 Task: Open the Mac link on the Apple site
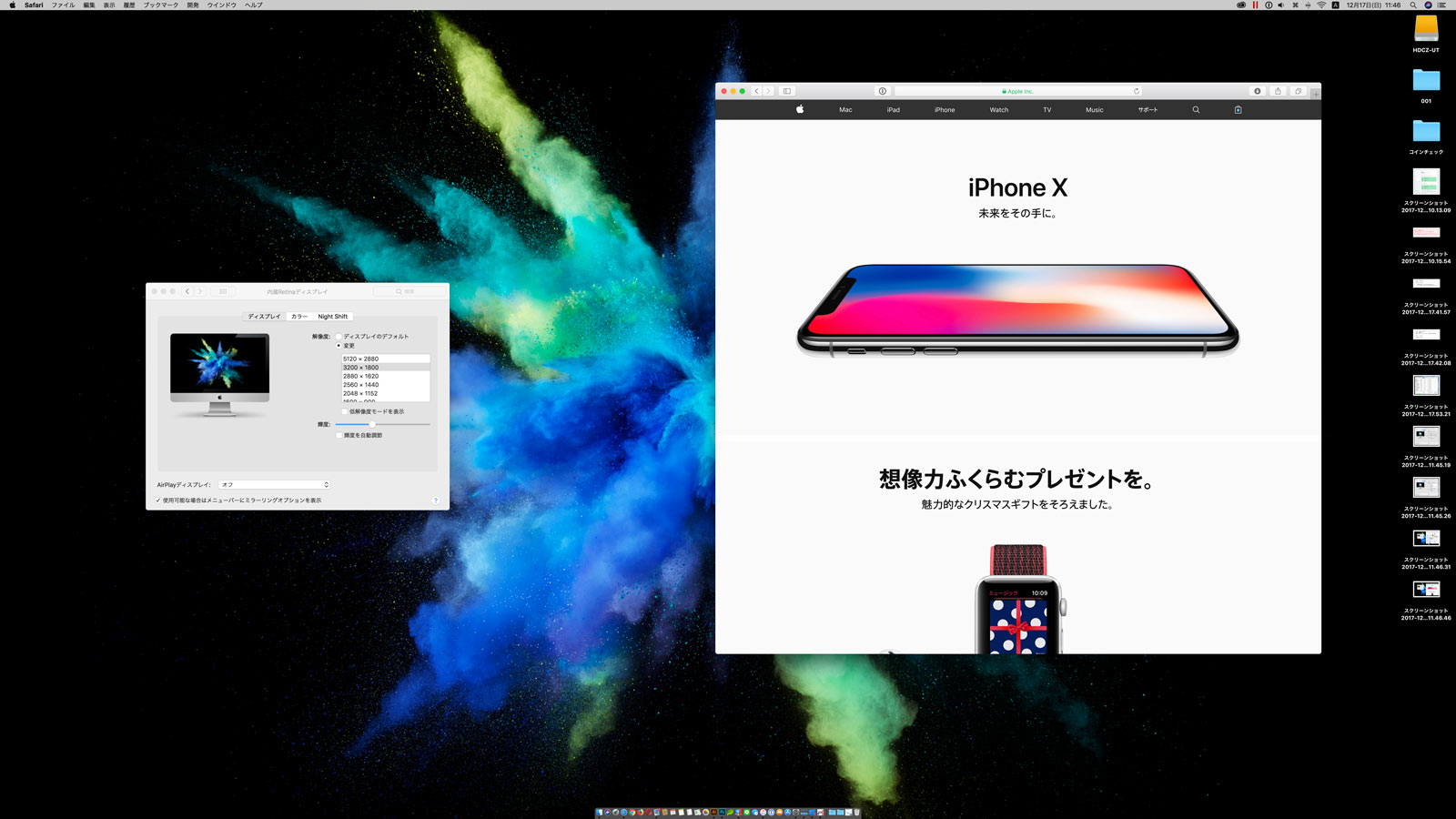(x=845, y=109)
